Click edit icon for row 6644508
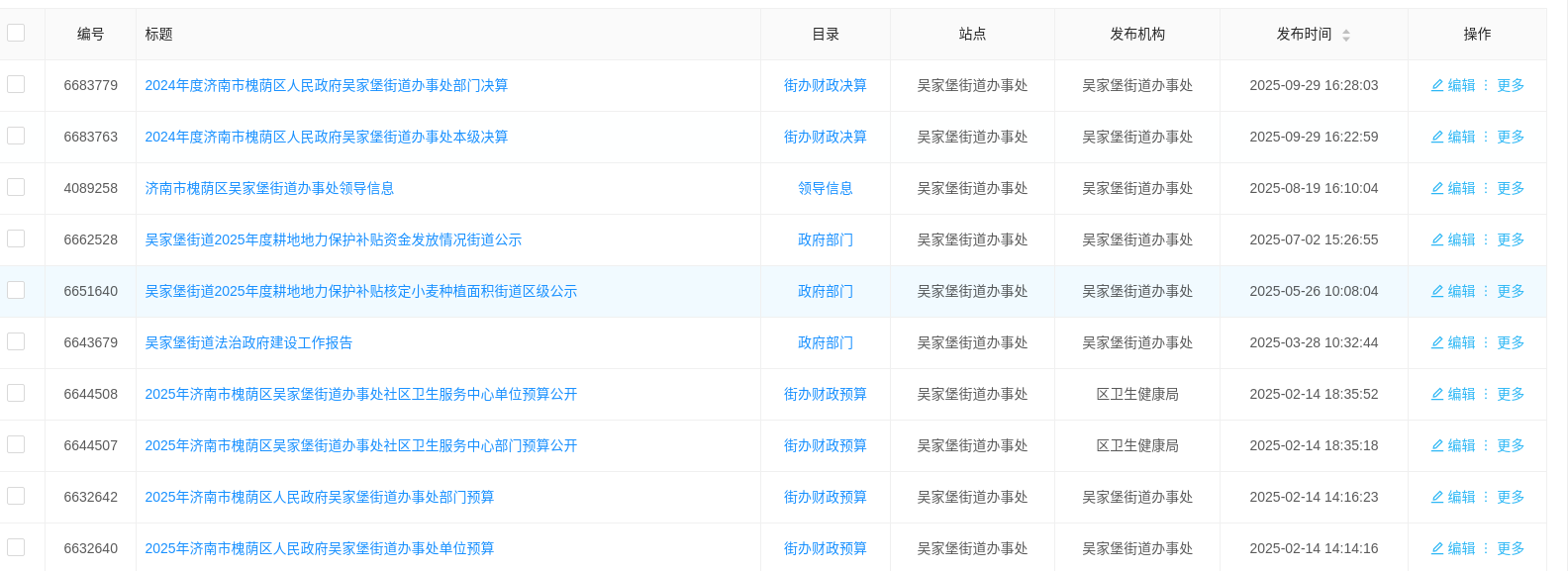This screenshot has height=571, width=1568. coord(1437,395)
